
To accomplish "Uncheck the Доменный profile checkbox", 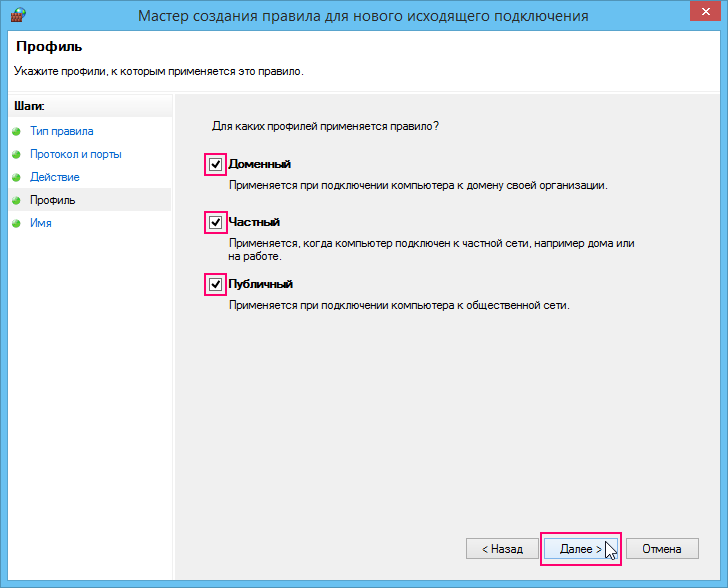I will (215, 164).
